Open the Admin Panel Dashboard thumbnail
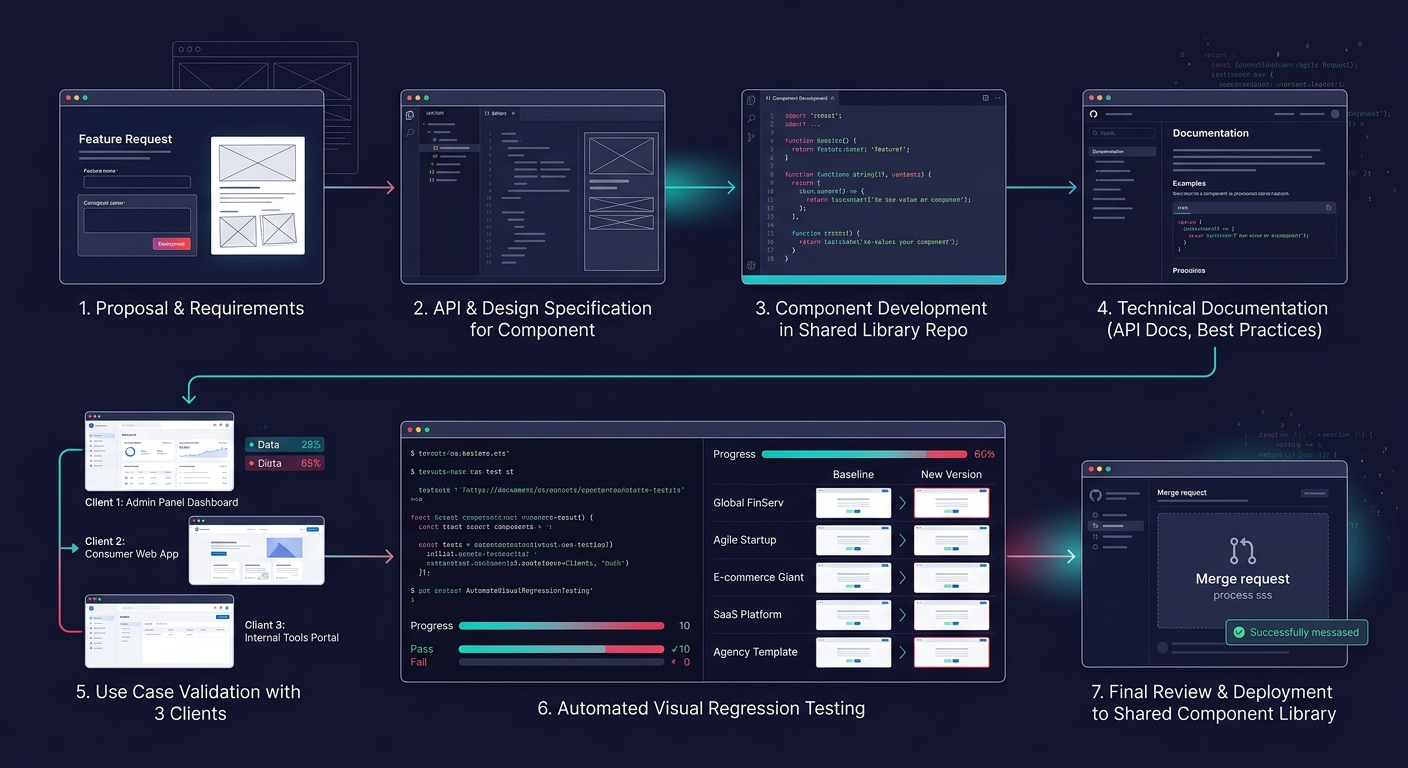Viewport: 1408px width, 768px height. click(159, 451)
